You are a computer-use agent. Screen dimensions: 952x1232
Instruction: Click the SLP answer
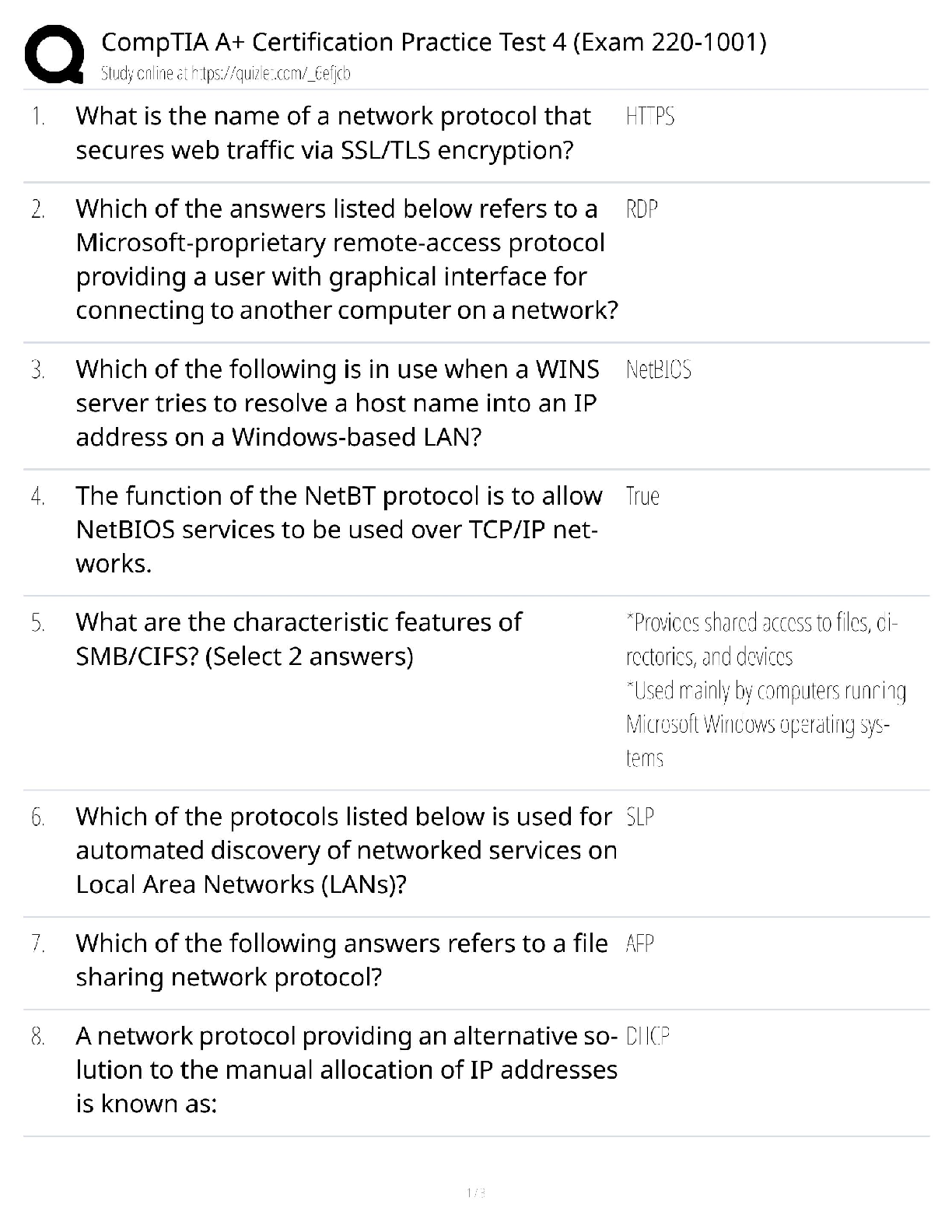coord(639,817)
